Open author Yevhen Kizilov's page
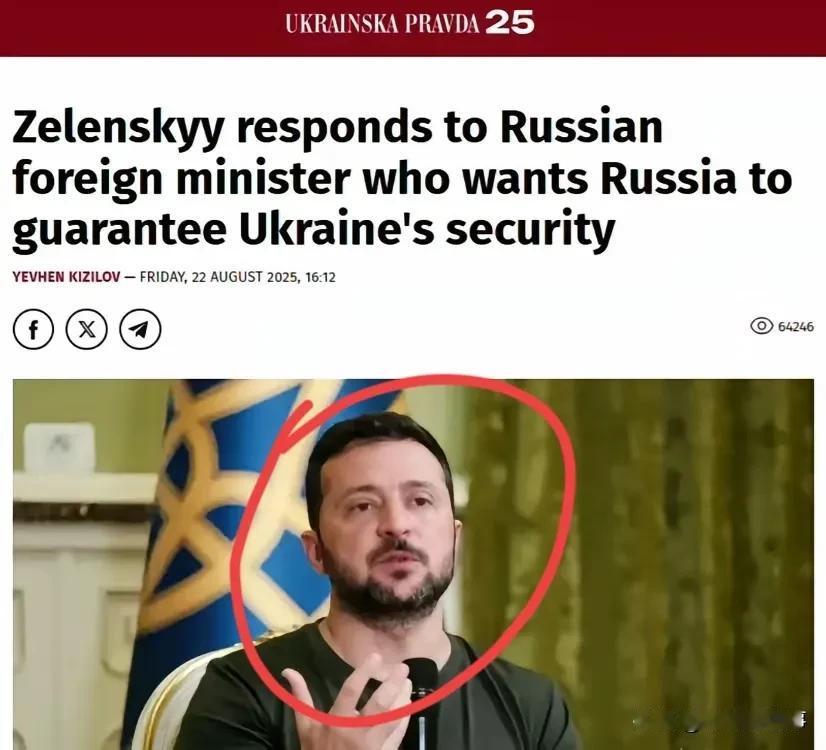The image size is (826, 750). 66,277
